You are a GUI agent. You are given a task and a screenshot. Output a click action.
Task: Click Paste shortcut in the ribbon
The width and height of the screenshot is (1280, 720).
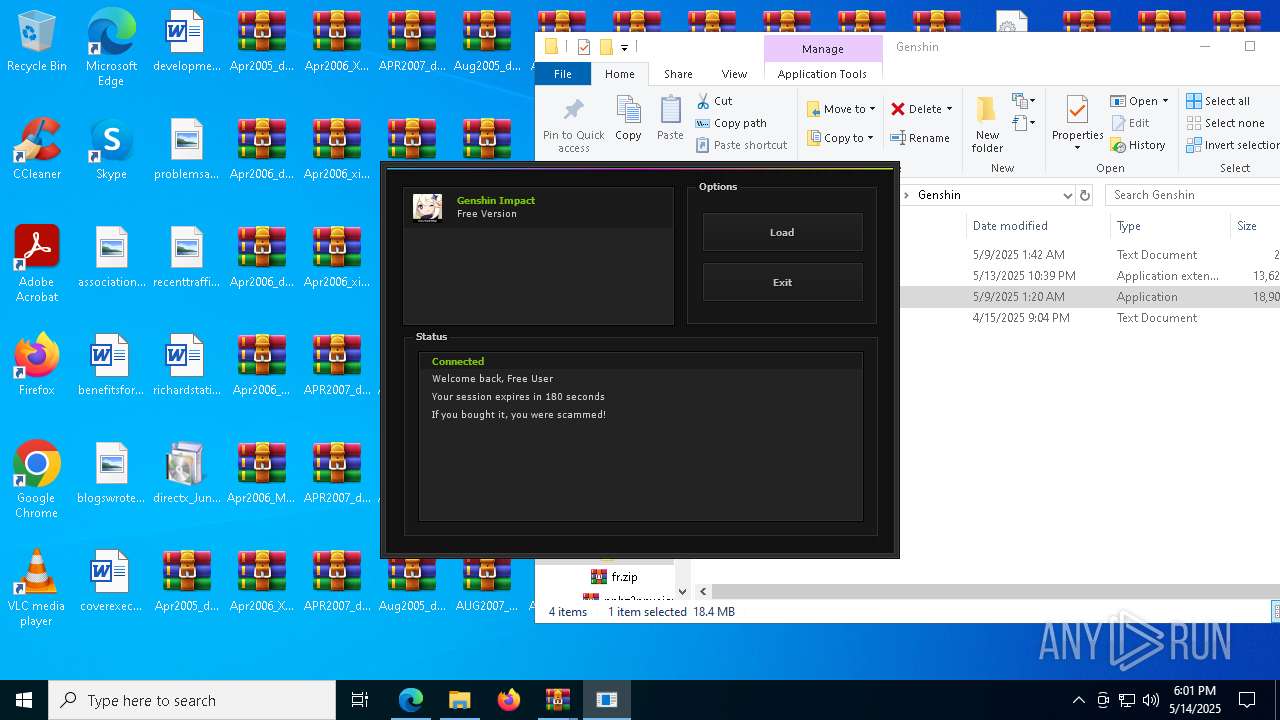741,145
